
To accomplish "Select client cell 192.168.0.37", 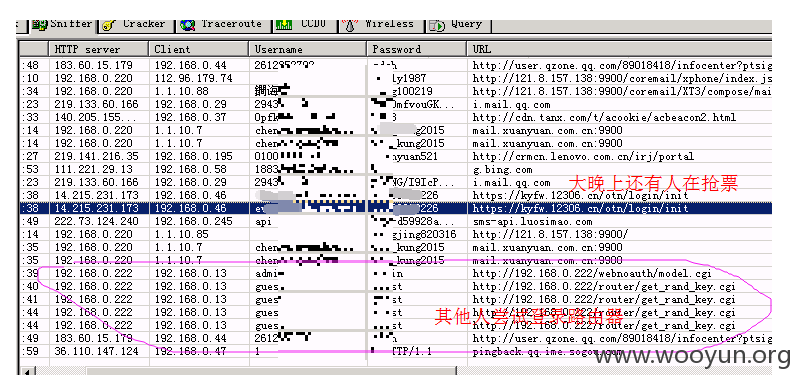I will [x=190, y=118].
